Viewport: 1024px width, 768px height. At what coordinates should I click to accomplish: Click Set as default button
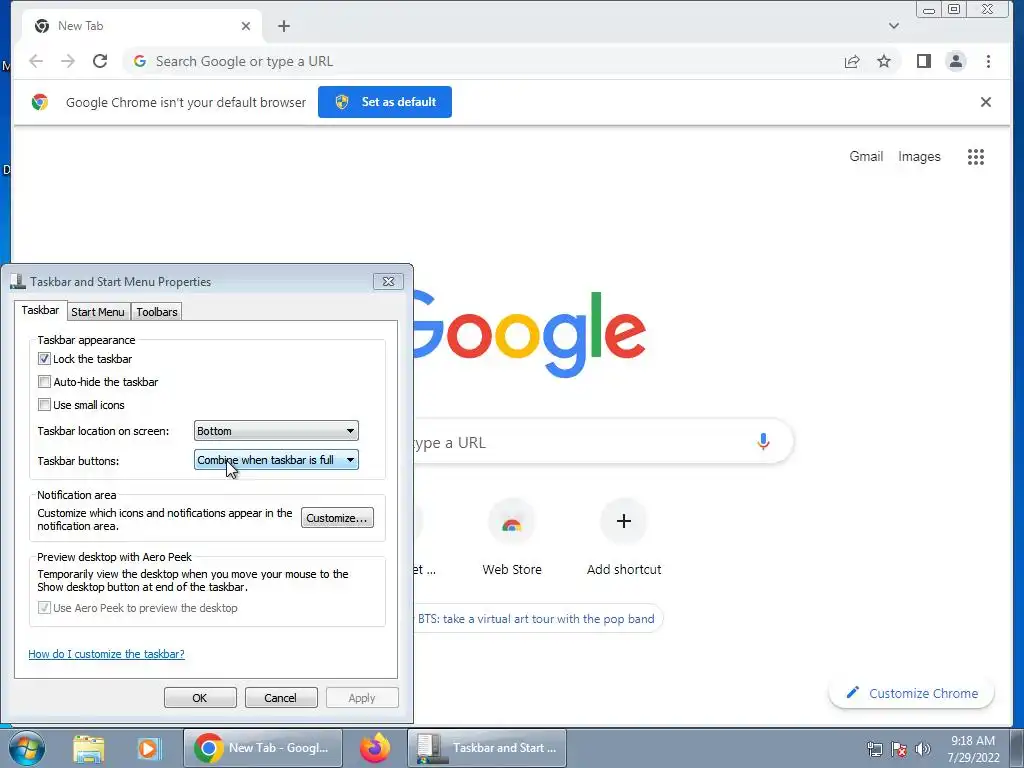(x=385, y=102)
